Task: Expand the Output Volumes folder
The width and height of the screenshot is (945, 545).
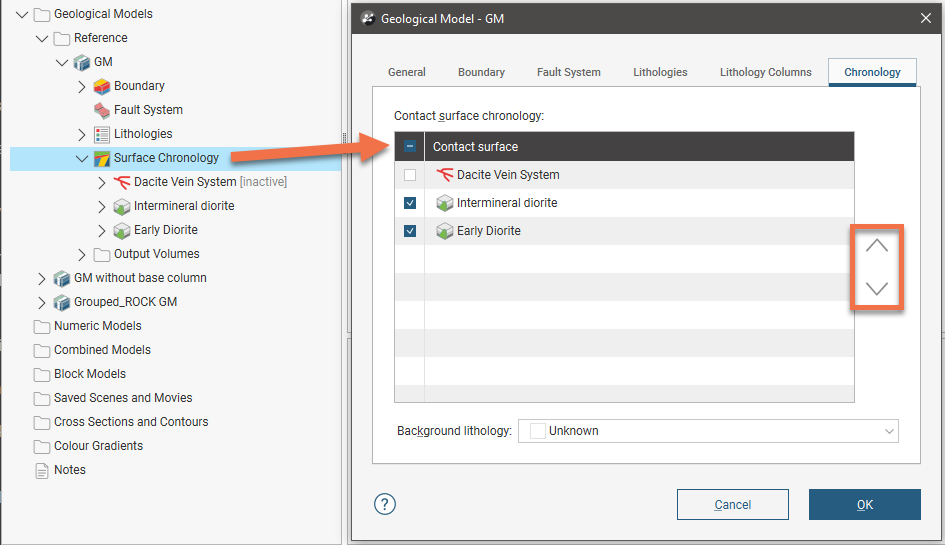Action: [82, 254]
